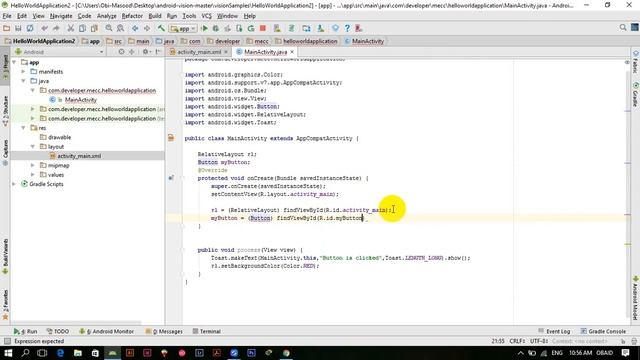
Task: Open Replace using the second magnifier icon
Action: click(x=120, y=28)
